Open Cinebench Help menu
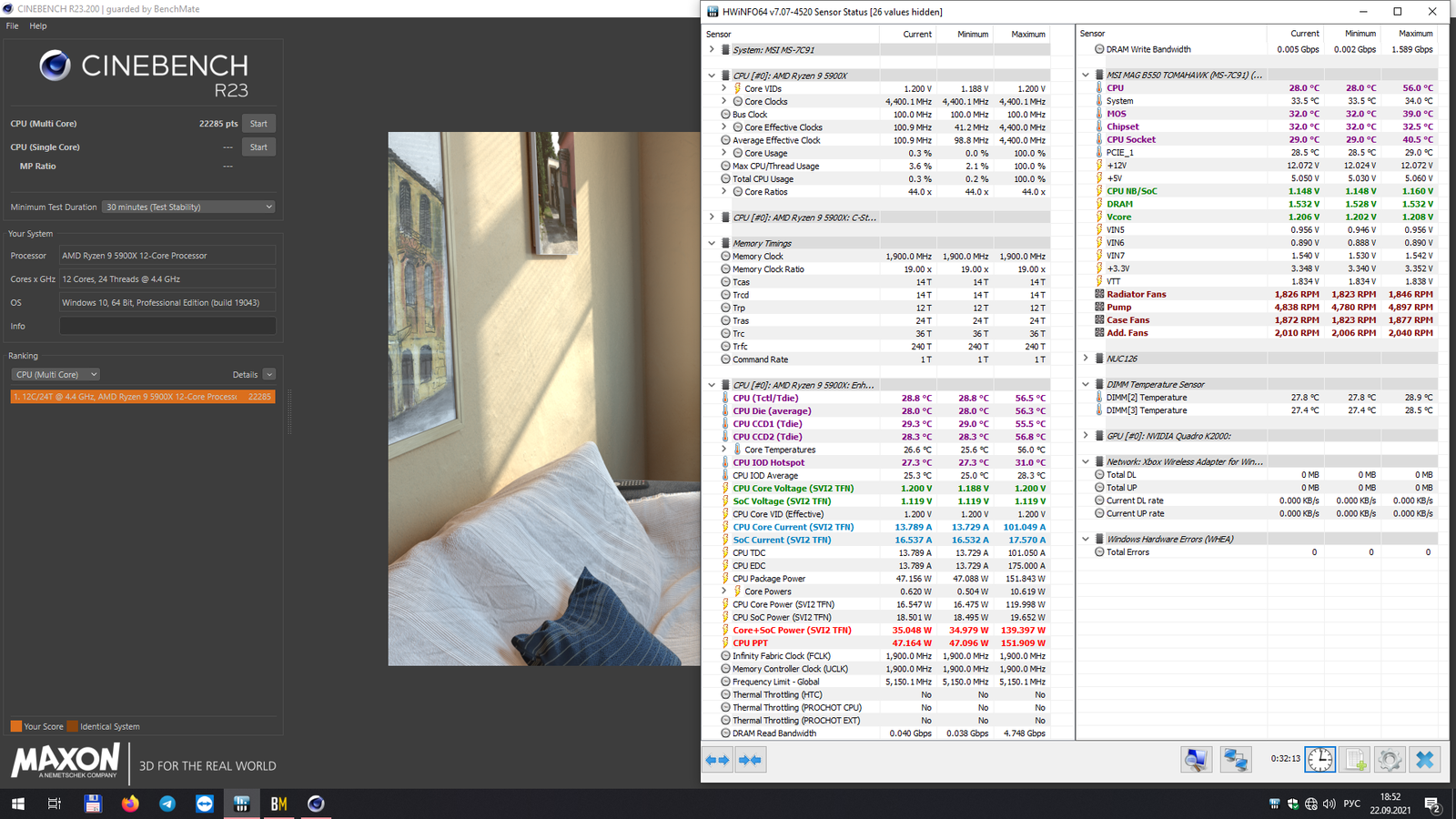 click(x=37, y=25)
